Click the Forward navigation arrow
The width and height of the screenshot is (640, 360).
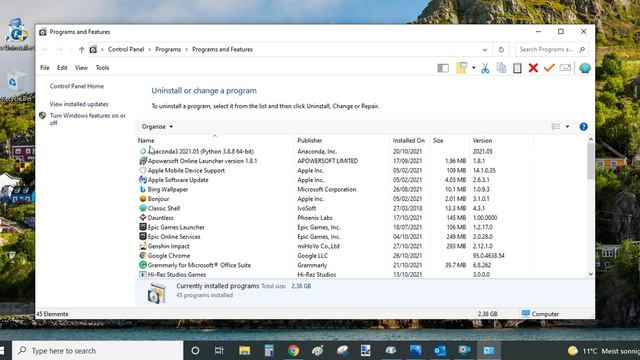click(60, 49)
